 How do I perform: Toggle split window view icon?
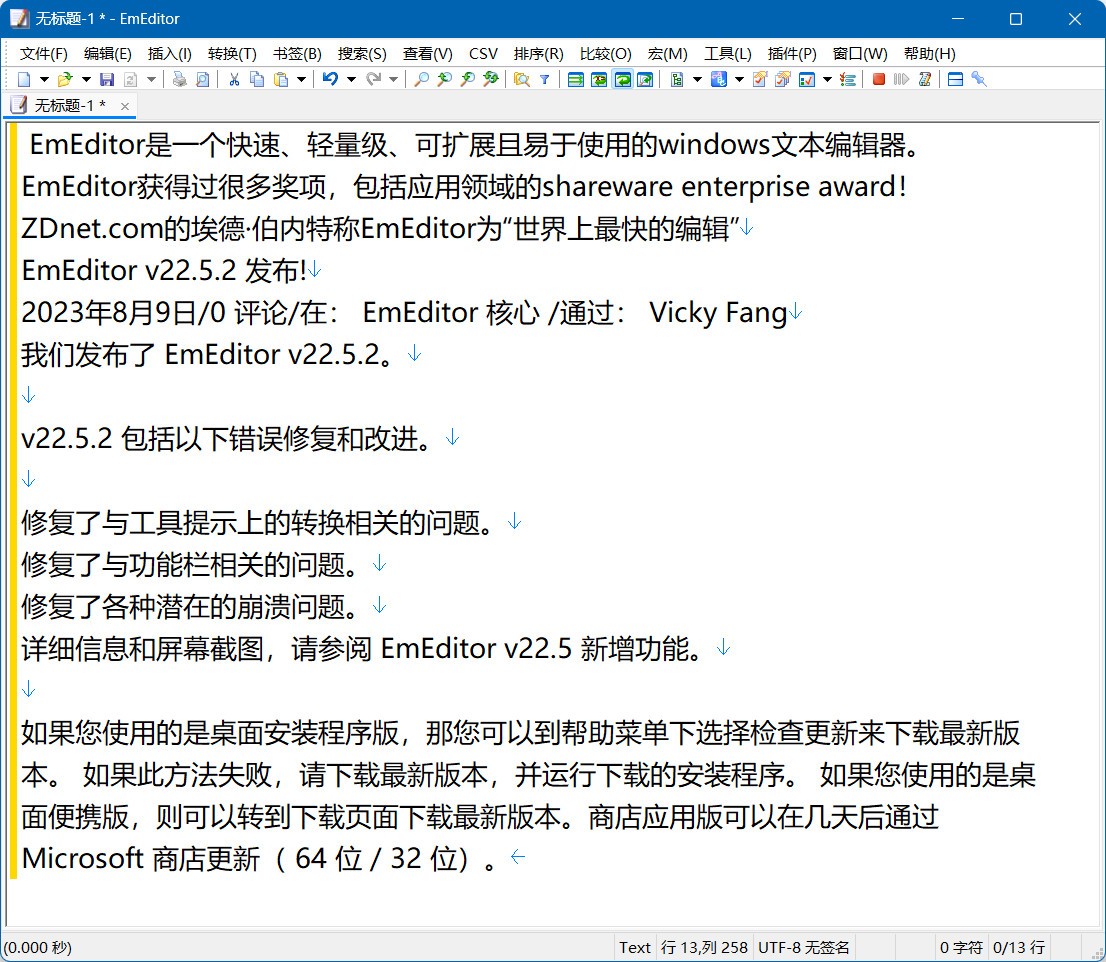tap(956, 79)
